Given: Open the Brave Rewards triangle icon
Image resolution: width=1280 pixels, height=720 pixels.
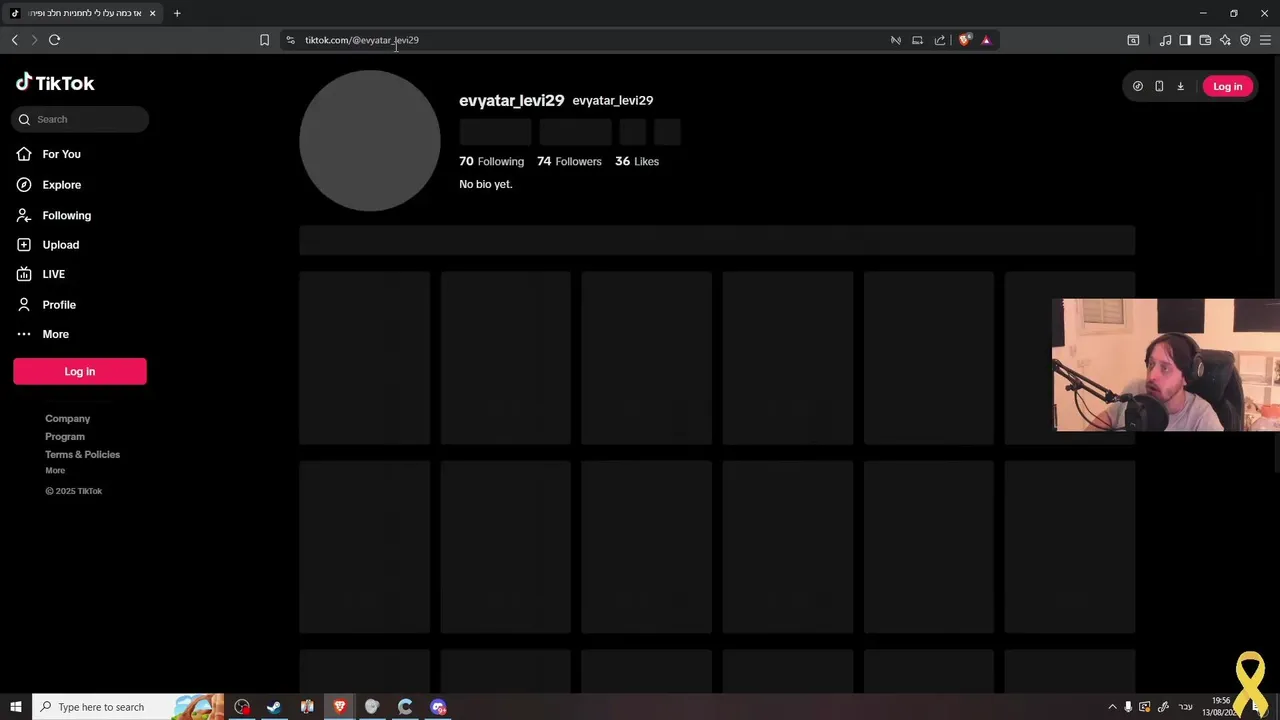Looking at the screenshot, I should [986, 40].
